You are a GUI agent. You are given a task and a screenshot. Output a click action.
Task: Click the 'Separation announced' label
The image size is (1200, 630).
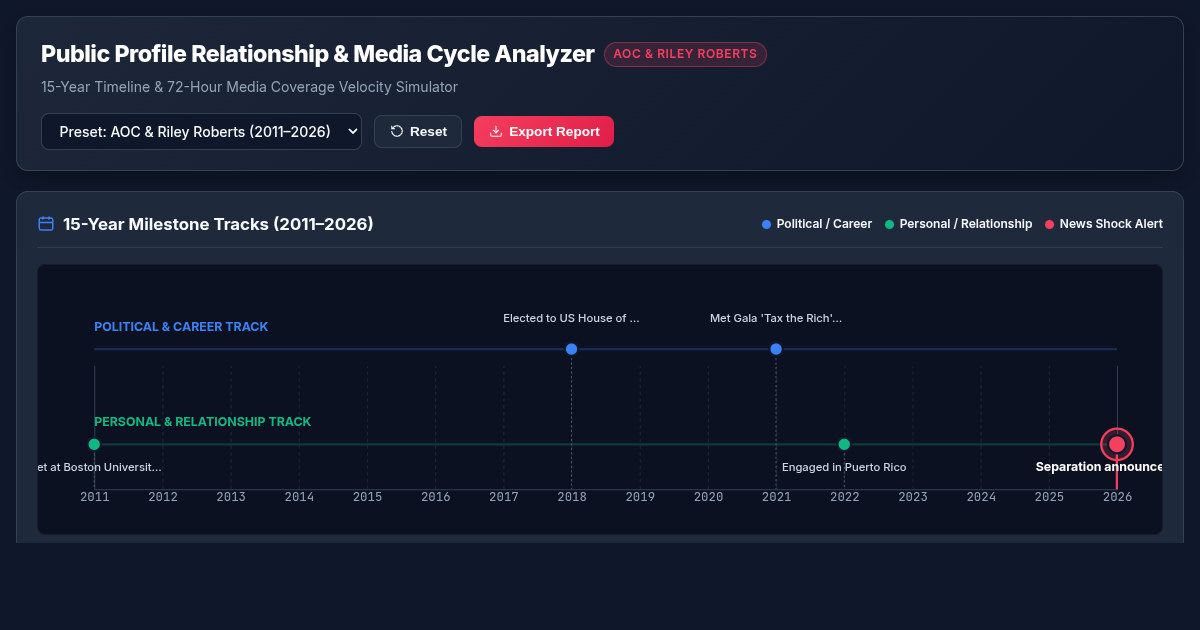pyautogui.click(x=1099, y=467)
